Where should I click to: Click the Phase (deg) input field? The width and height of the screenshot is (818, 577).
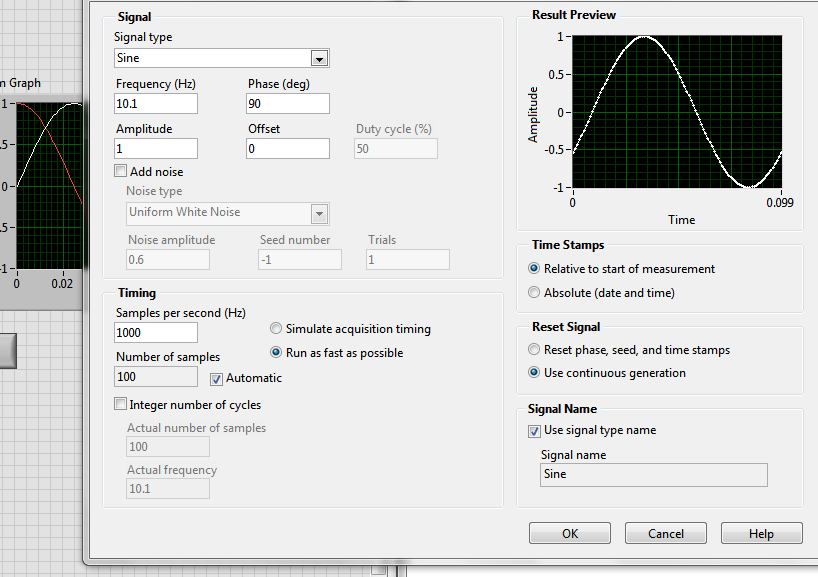pyautogui.click(x=288, y=103)
